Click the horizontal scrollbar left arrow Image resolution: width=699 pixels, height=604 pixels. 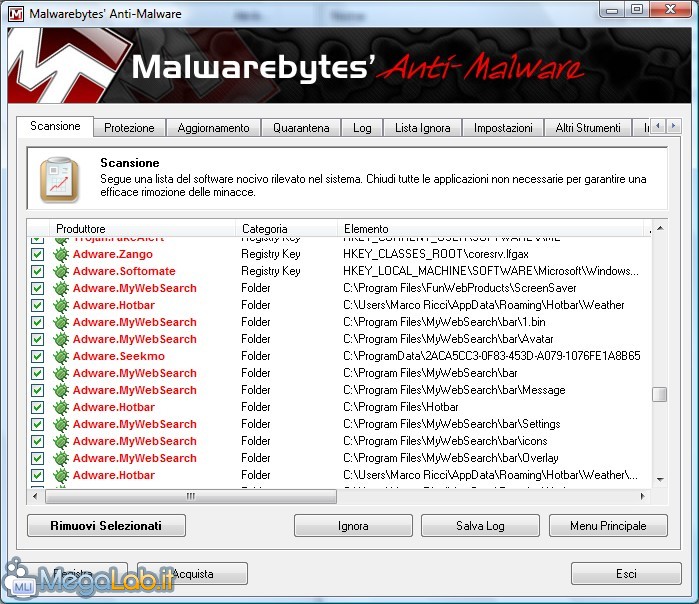[x=35, y=496]
